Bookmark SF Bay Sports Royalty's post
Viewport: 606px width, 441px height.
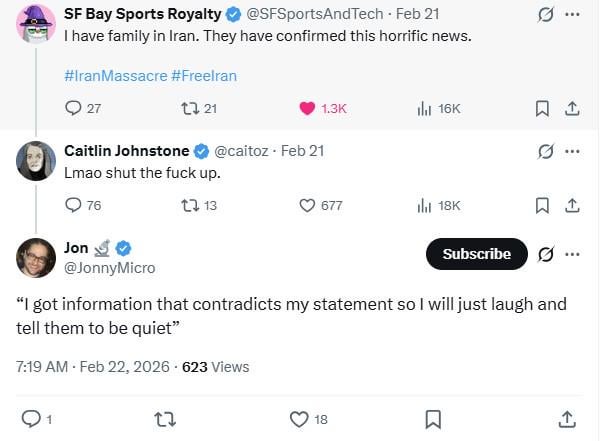[x=542, y=108]
